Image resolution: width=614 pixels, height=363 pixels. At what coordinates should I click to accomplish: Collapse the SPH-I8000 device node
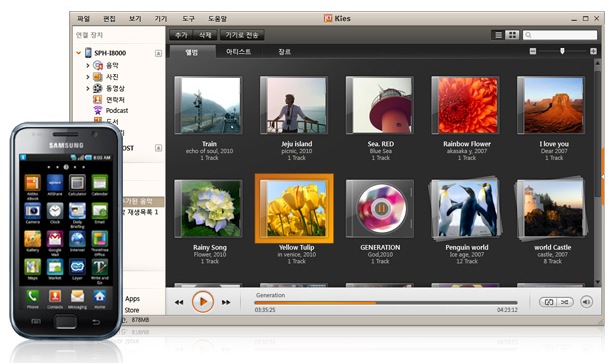(79, 53)
